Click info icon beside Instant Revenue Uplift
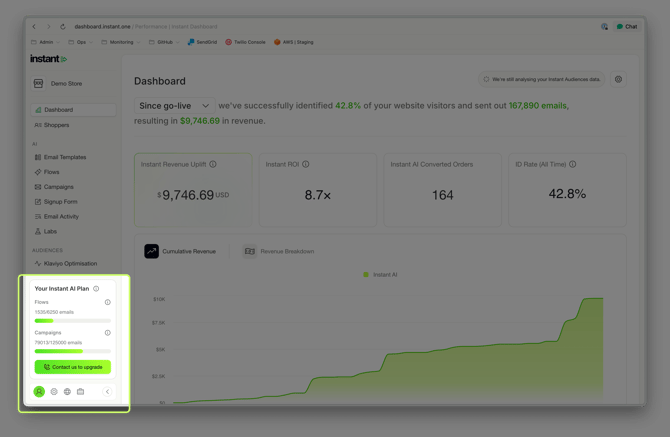This screenshot has width=670, height=437. click(x=213, y=164)
